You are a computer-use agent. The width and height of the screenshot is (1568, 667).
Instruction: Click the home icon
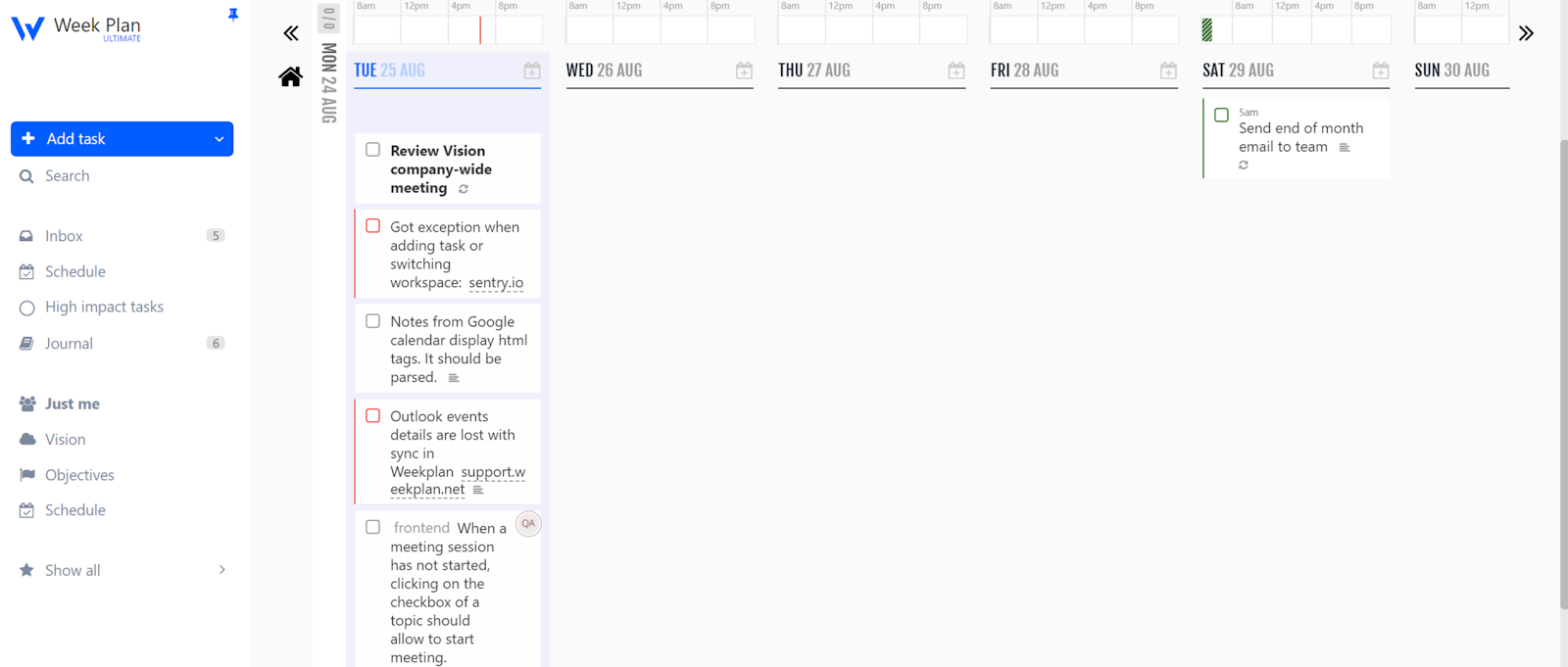pyautogui.click(x=290, y=76)
